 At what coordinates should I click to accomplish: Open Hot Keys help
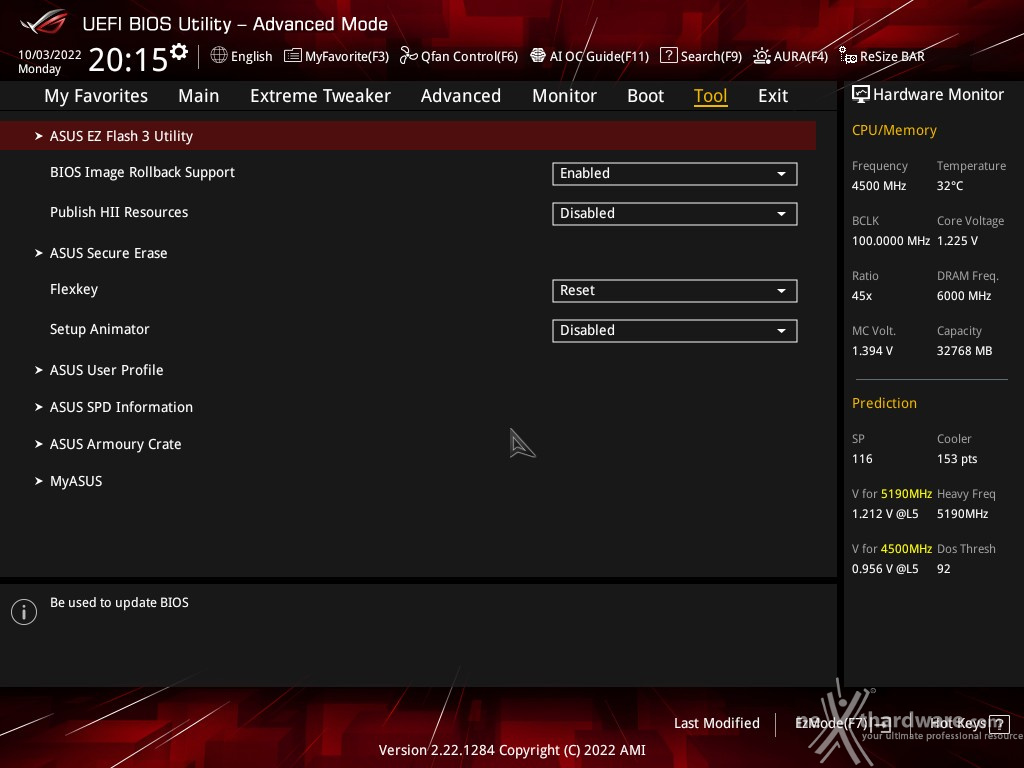click(969, 723)
